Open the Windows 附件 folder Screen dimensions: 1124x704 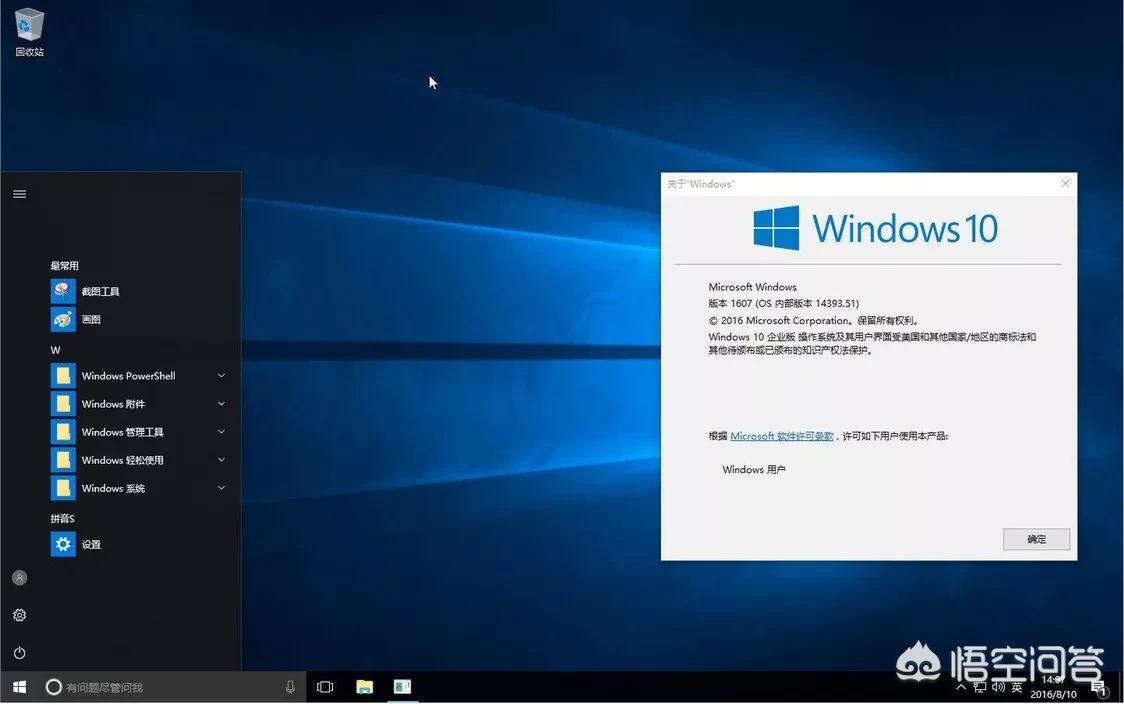pos(138,404)
